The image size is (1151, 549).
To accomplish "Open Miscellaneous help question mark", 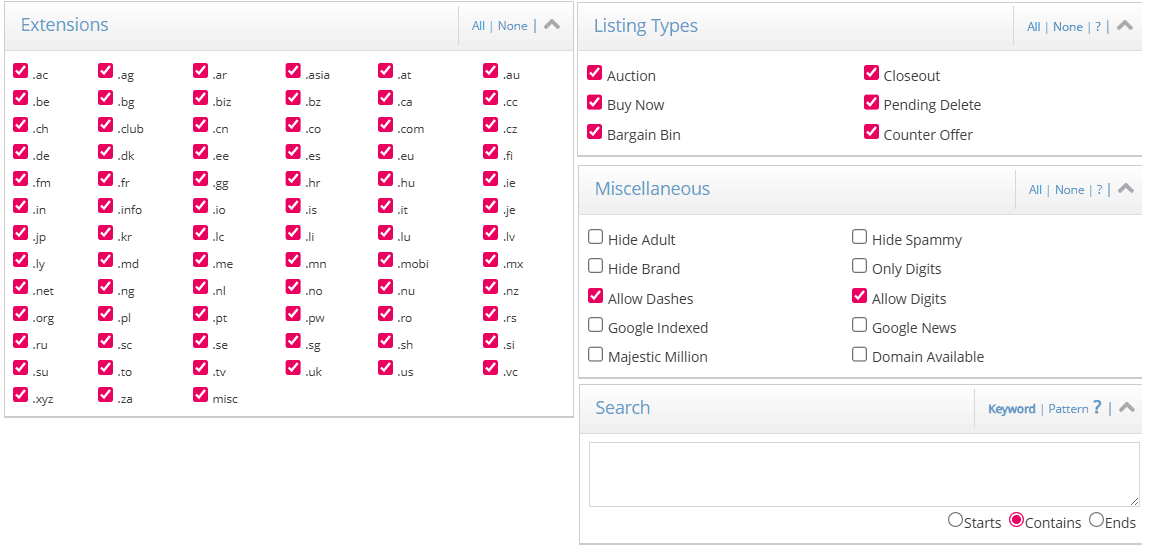I will (1100, 189).
